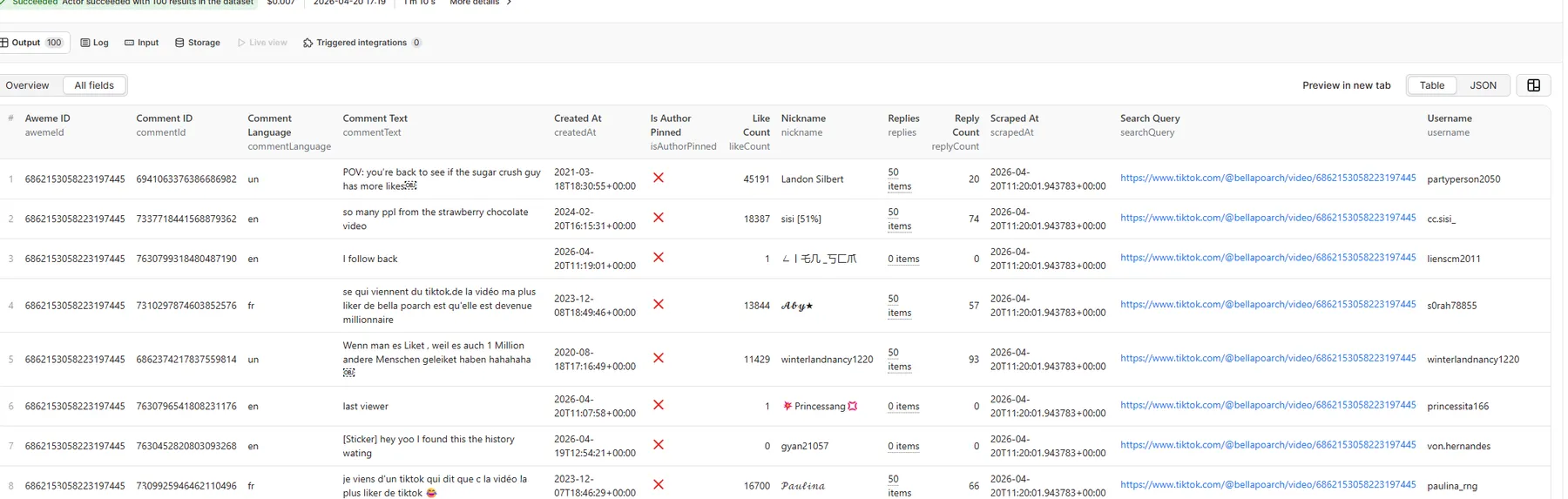Click the comment 'so many ppl from the strawberry chocolate video'
This screenshot has width=1568, height=499.
click(x=436, y=219)
